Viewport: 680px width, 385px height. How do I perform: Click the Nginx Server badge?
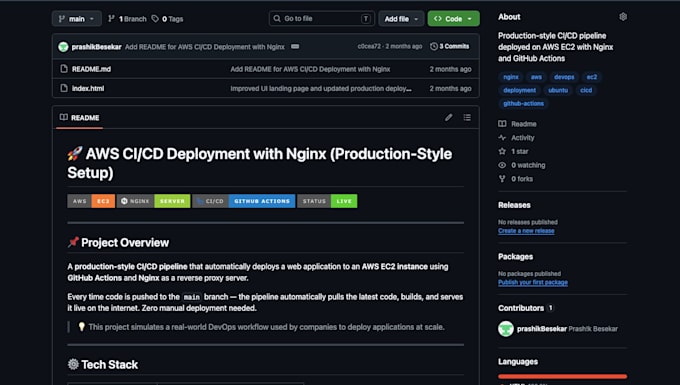tap(154, 201)
